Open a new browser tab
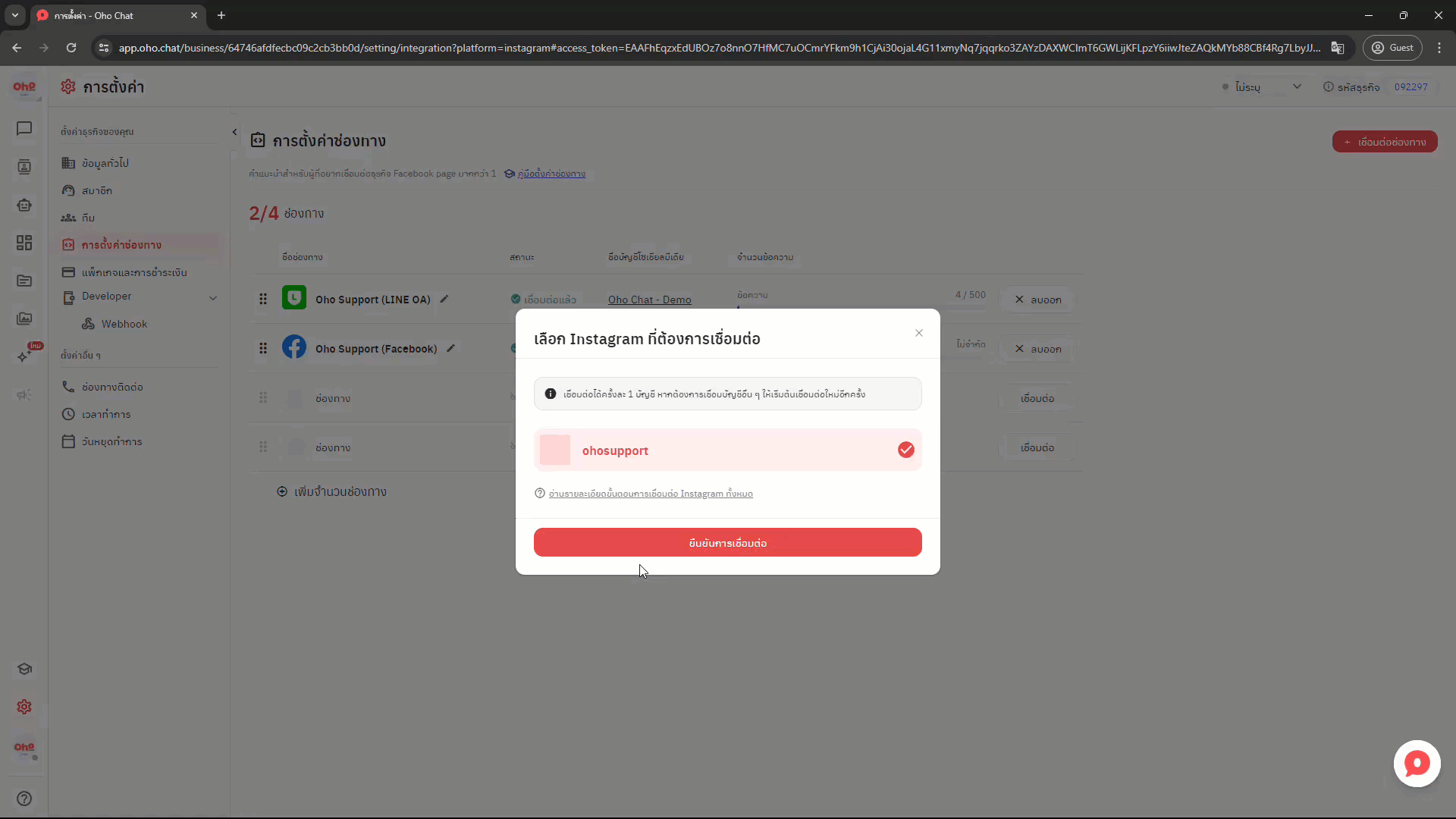This screenshot has height=819, width=1456. pos(221,15)
